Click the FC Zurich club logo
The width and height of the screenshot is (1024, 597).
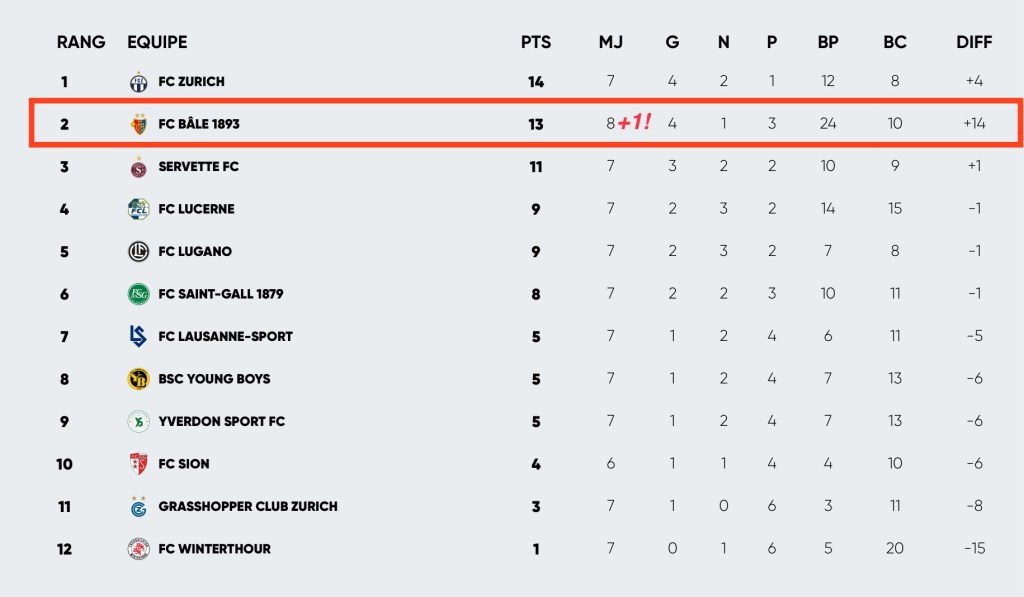(x=138, y=82)
